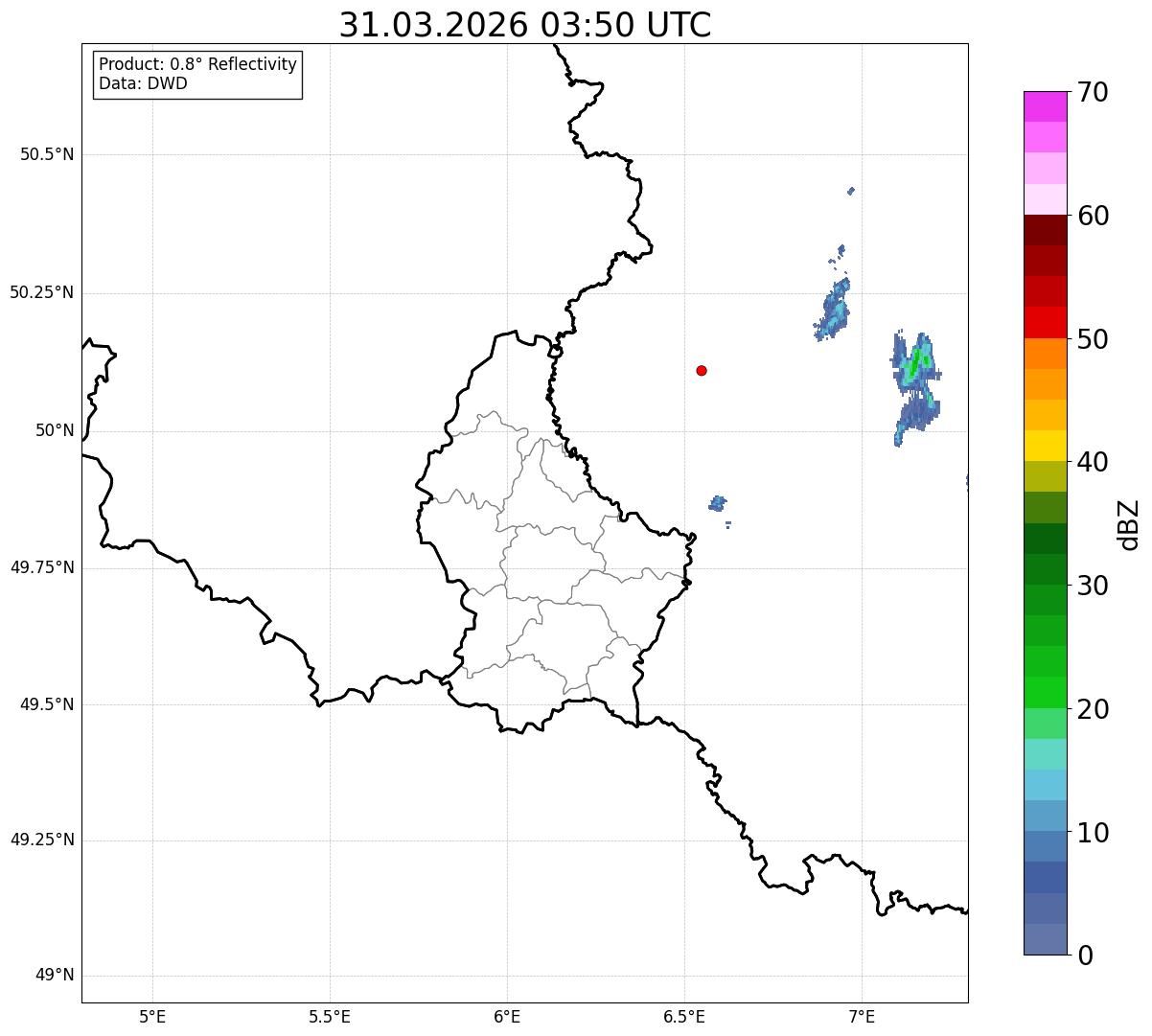Click the tiny echo near 50.45°N

(851, 191)
